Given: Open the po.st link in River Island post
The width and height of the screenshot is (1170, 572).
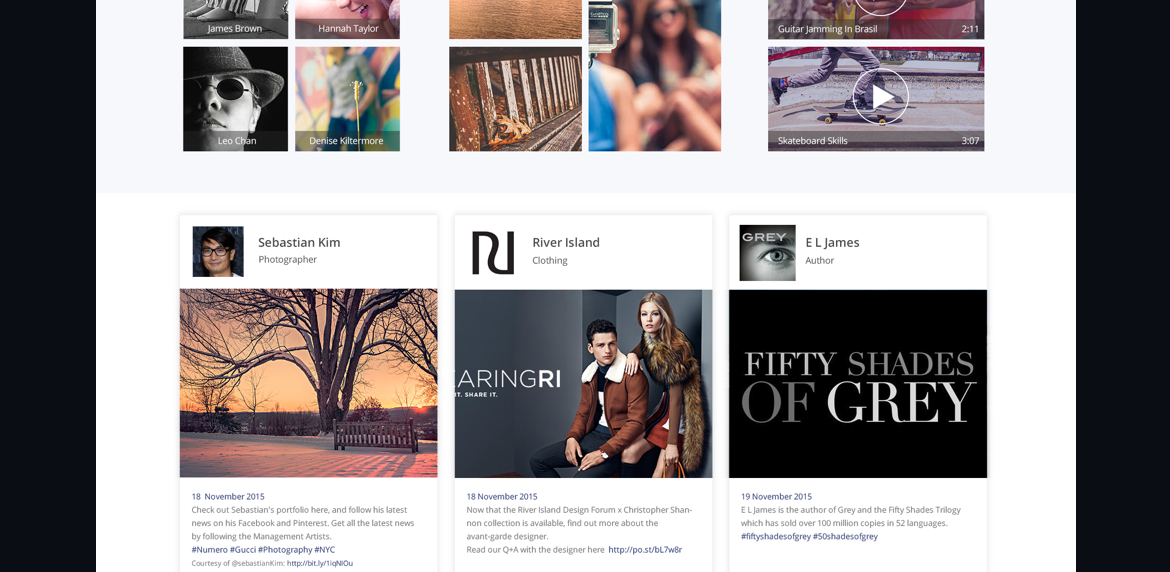Looking at the screenshot, I should 645,549.
